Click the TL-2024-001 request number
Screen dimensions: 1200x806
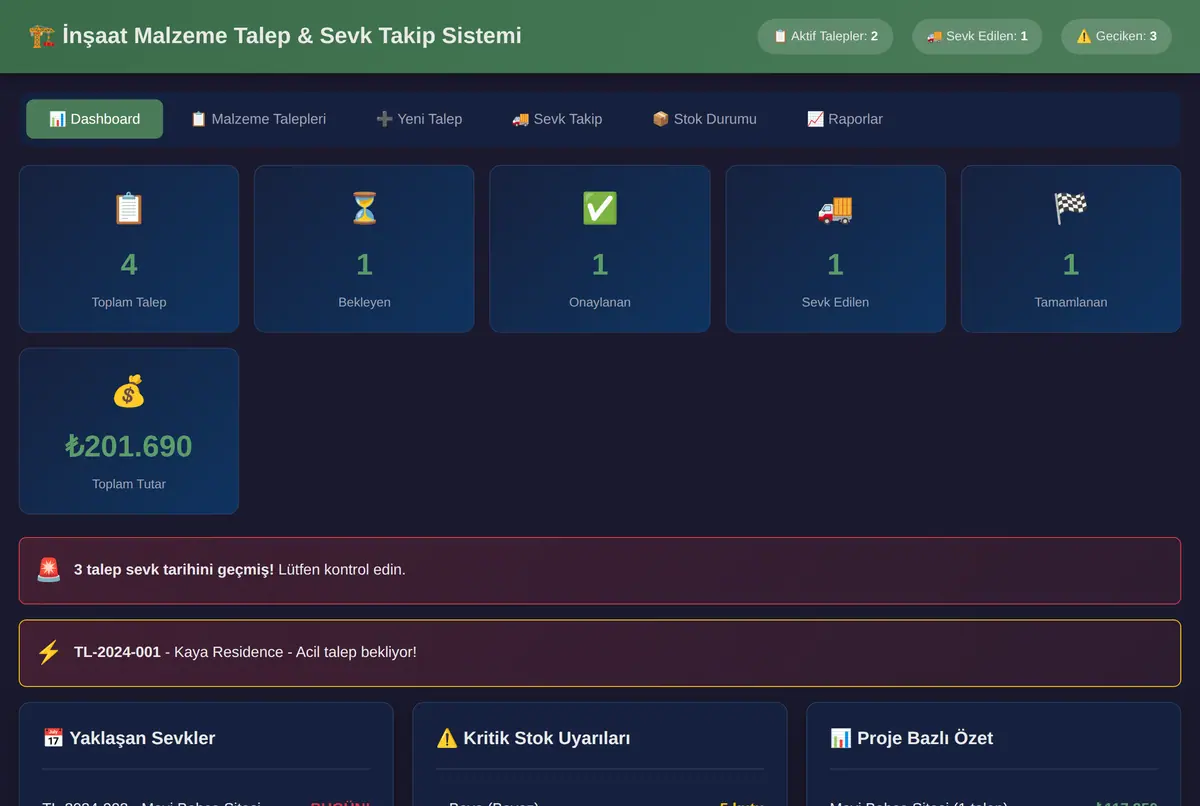tap(117, 652)
